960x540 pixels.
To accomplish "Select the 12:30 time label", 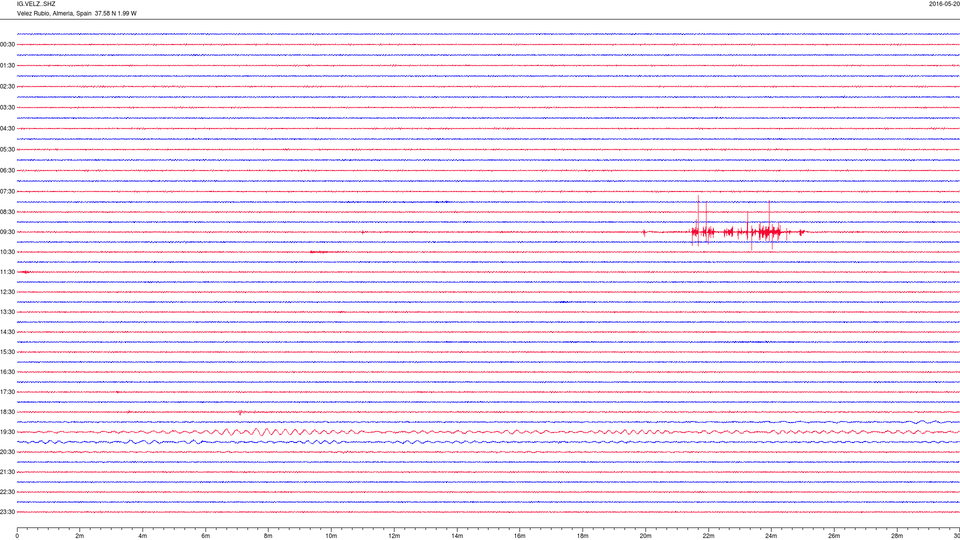I will pyautogui.click(x=7, y=292).
